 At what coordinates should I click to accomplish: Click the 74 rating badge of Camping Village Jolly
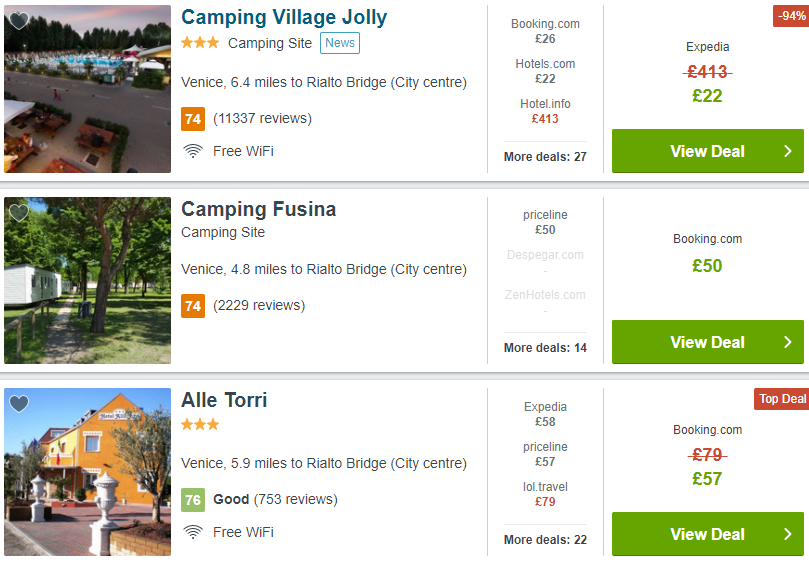coord(193,119)
